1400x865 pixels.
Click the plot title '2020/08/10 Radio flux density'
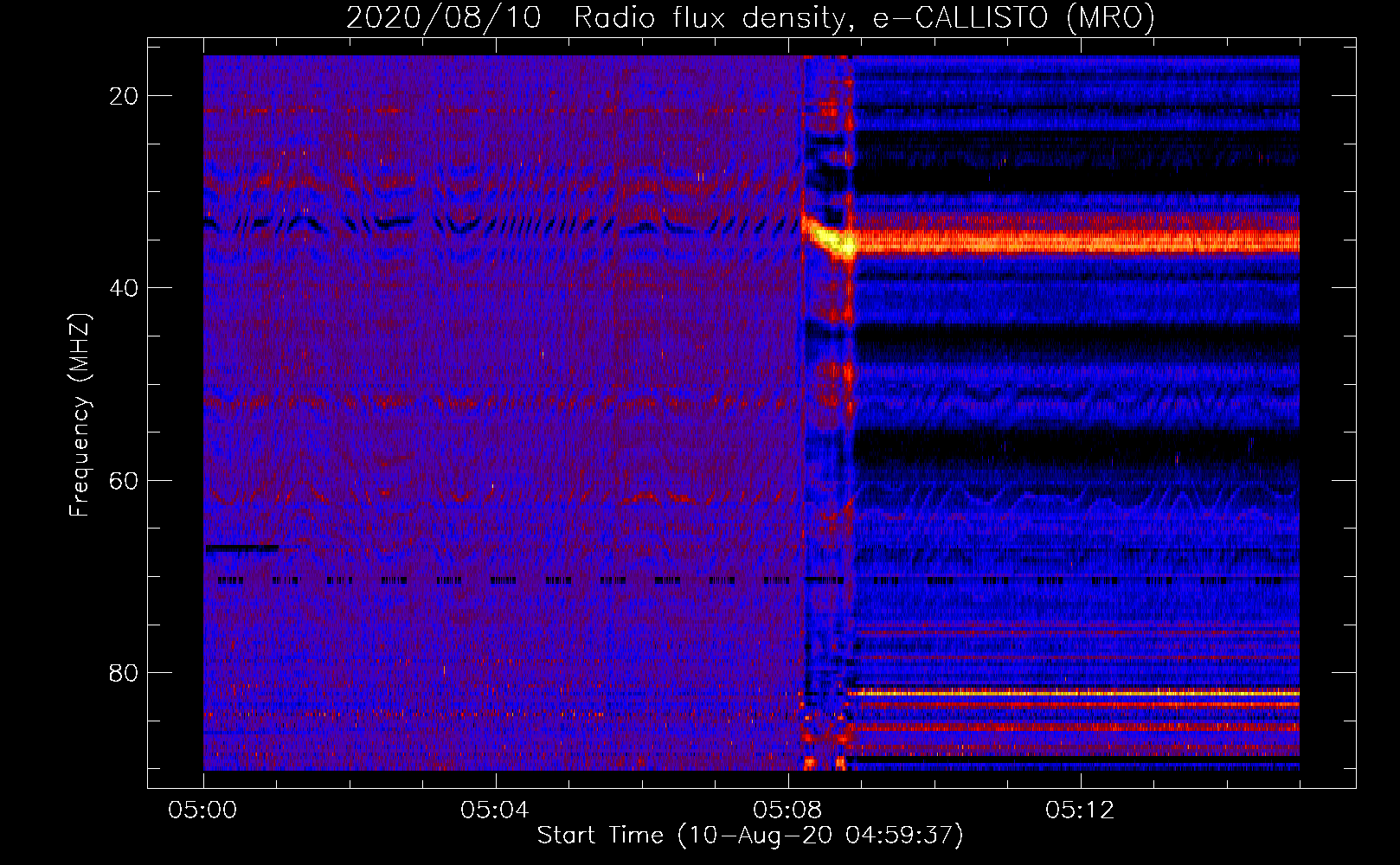pos(750,18)
